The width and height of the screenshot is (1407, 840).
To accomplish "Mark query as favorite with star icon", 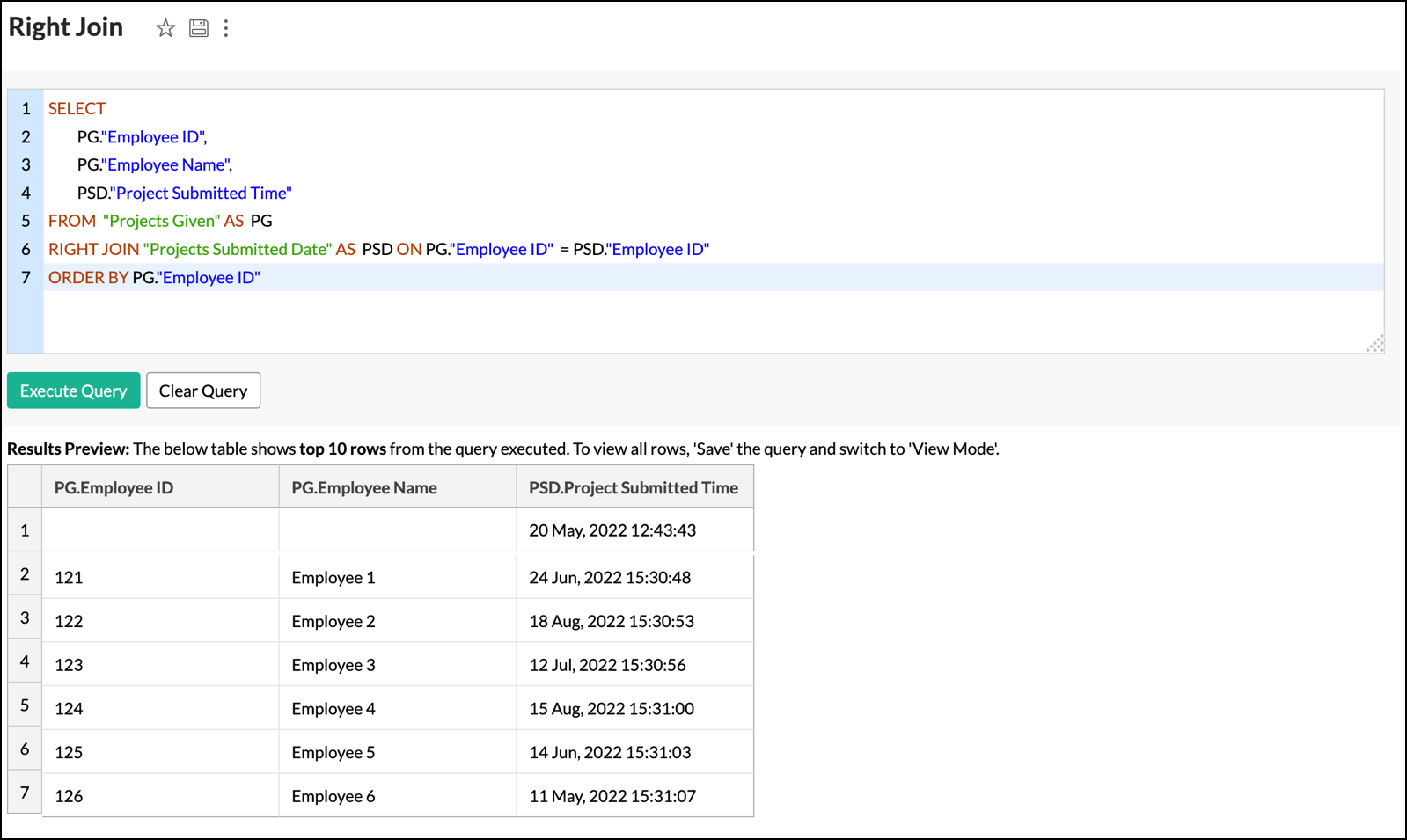I will point(165,28).
